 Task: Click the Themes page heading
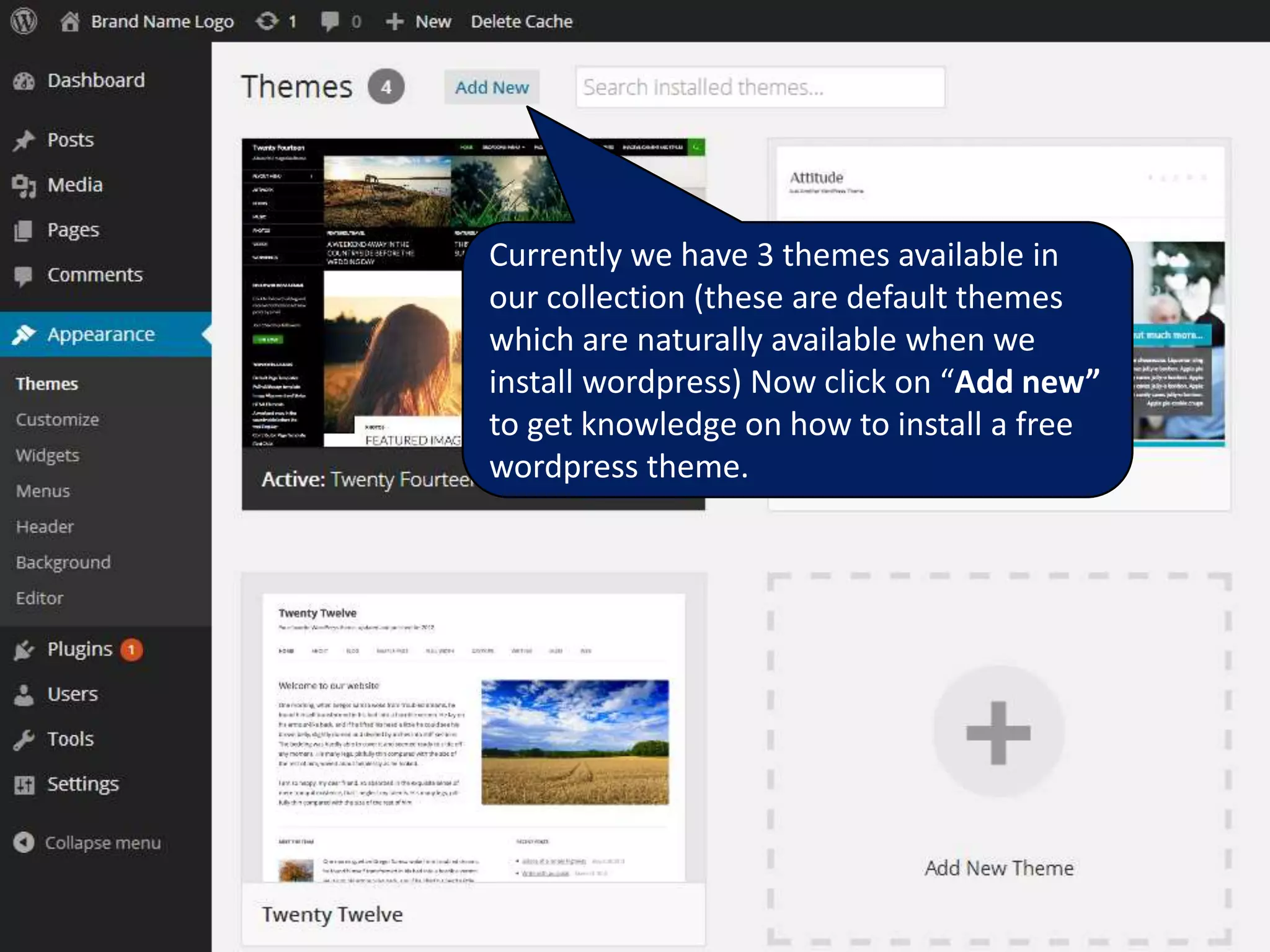pyautogui.click(x=297, y=87)
